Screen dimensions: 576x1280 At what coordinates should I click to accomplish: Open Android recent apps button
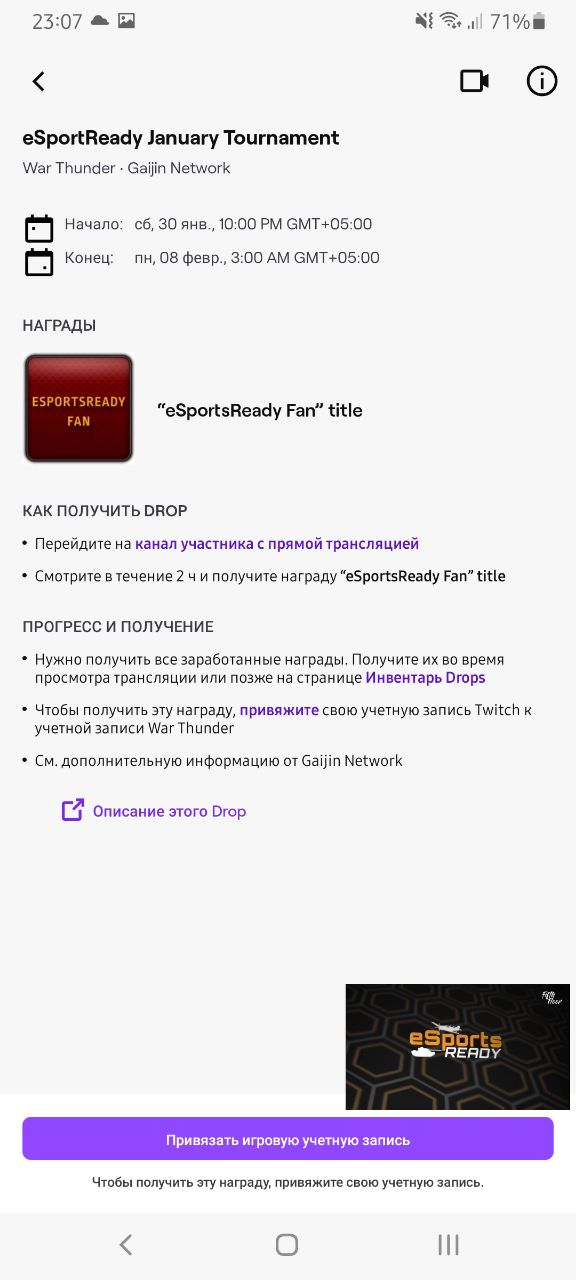(x=448, y=1244)
